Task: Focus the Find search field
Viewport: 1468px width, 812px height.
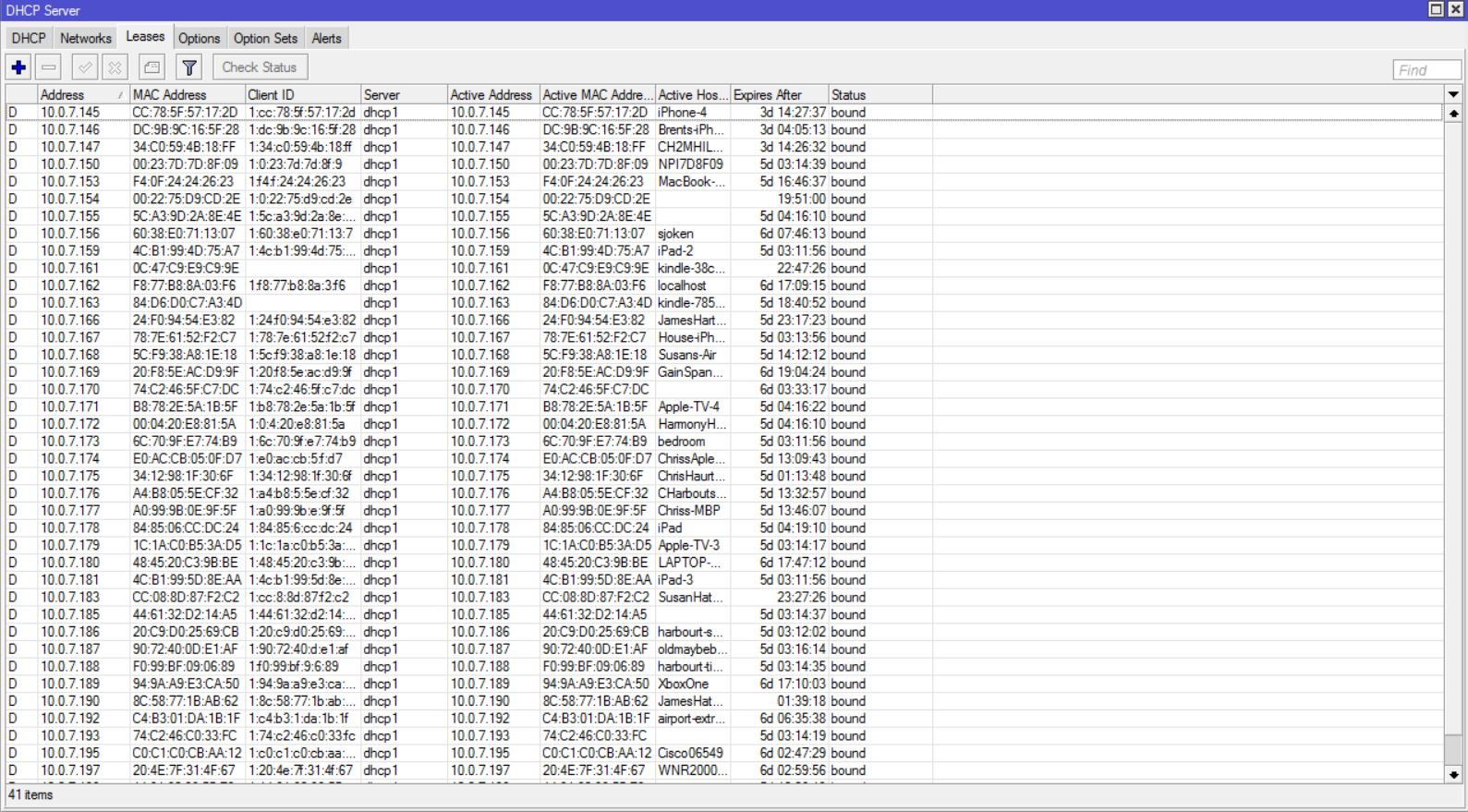Action: pyautogui.click(x=1426, y=70)
